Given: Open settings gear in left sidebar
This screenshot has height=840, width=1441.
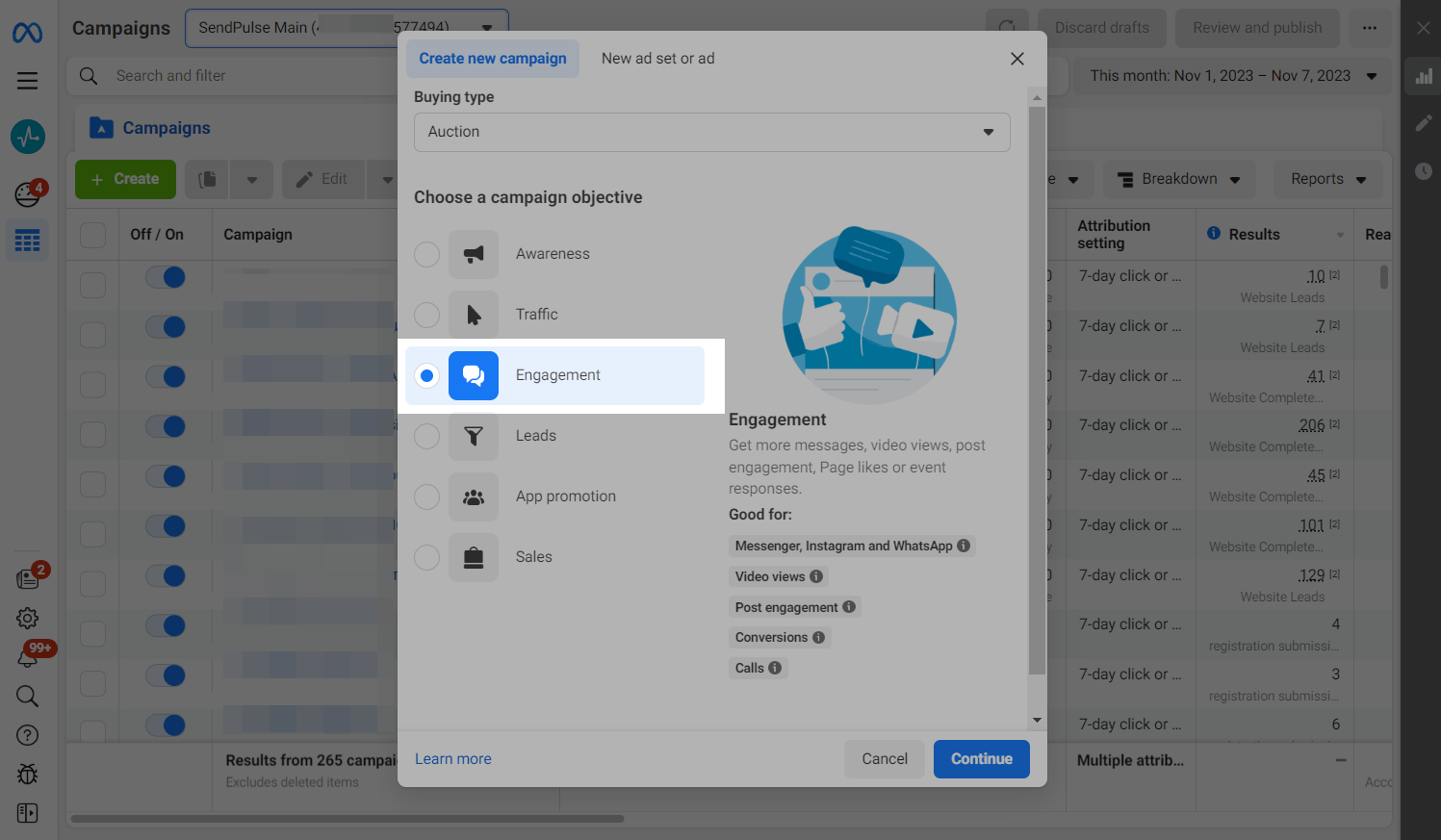Looking at the screenshot, I should pyautogui.click(x=27, y=618).
